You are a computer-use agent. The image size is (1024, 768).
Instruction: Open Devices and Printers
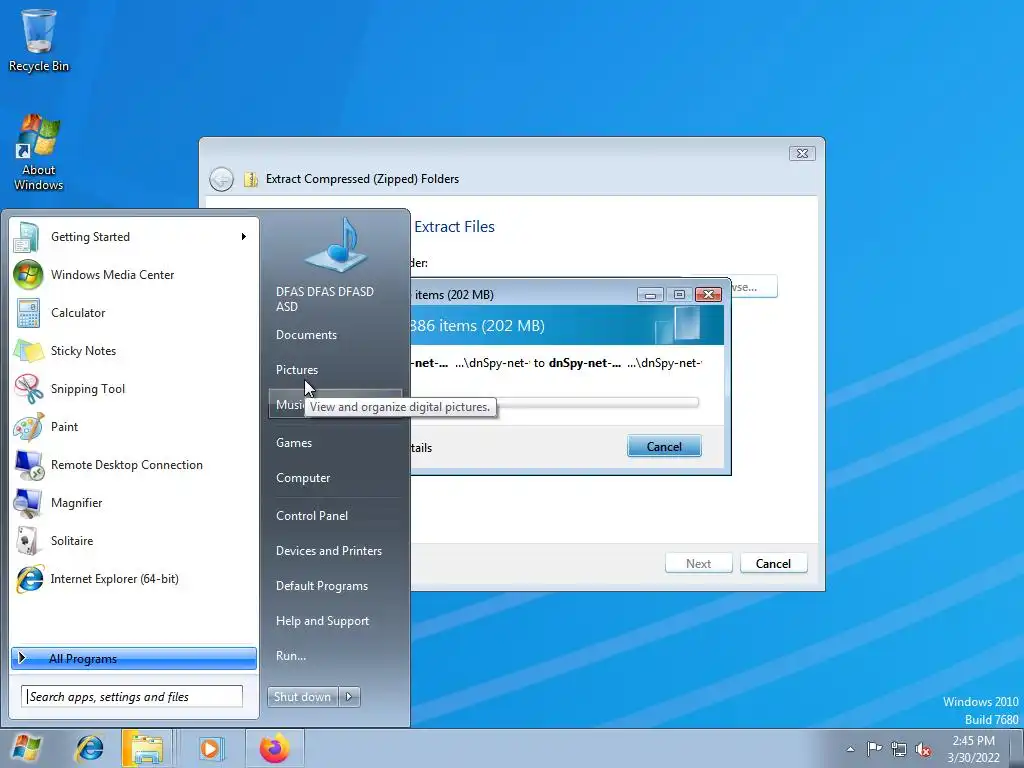pos(328,551)
